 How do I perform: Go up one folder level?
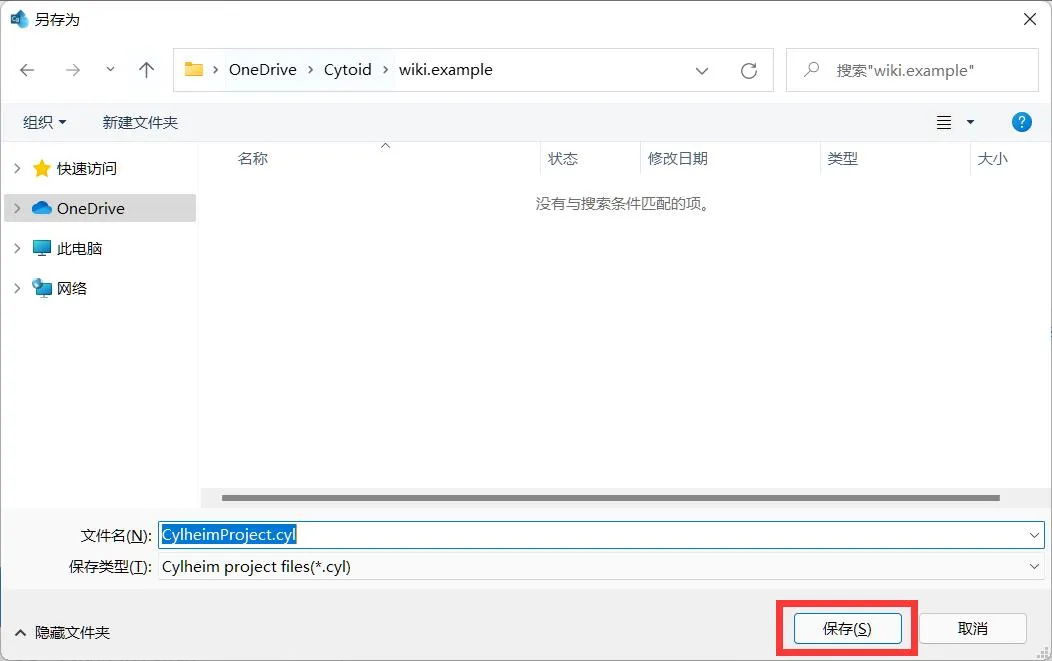pos(146,70)
